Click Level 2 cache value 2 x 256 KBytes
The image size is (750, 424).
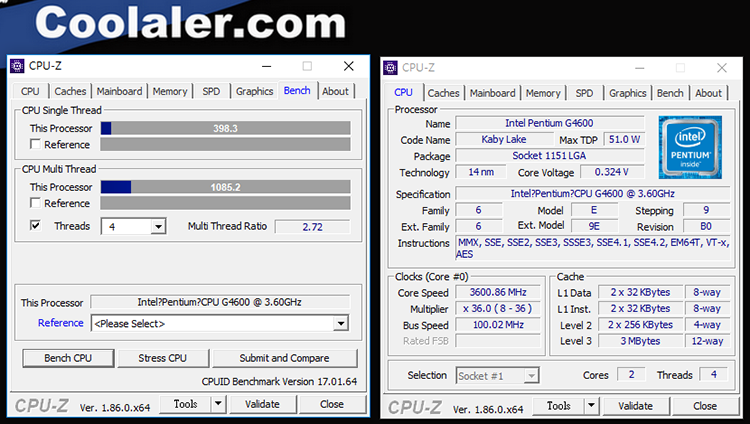(x=640, y=324)
